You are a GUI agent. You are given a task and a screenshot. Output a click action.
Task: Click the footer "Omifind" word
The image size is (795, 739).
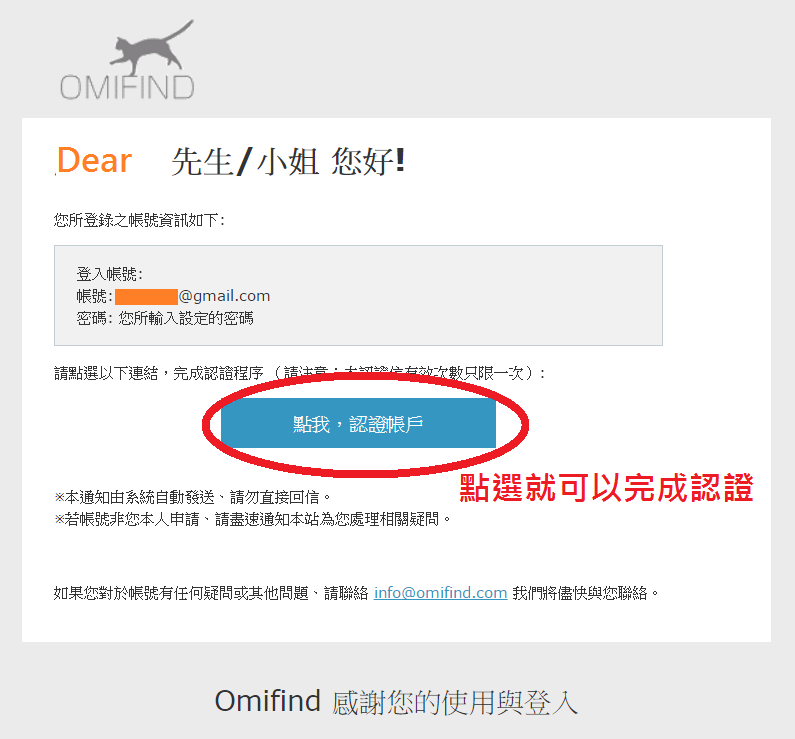coord(268,701)
